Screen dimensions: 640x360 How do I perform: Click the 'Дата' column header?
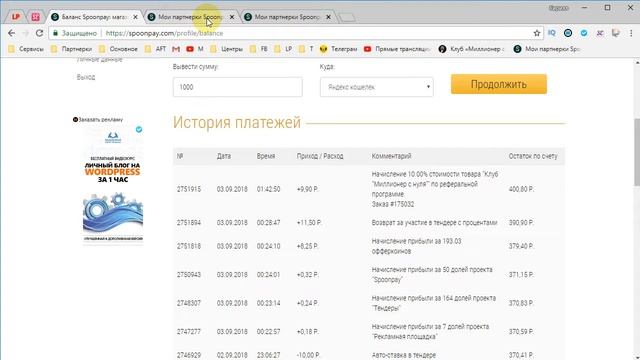pos(224,156)
